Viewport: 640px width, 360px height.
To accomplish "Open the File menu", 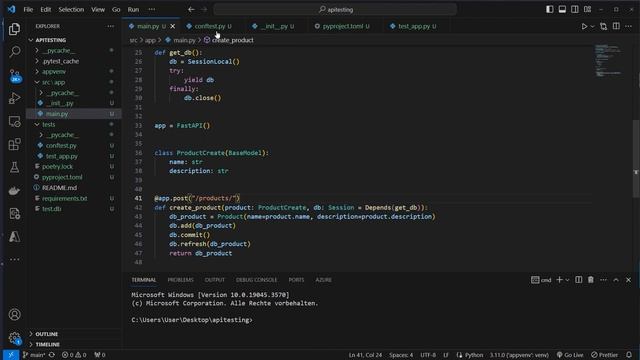I will click(28, 9).
